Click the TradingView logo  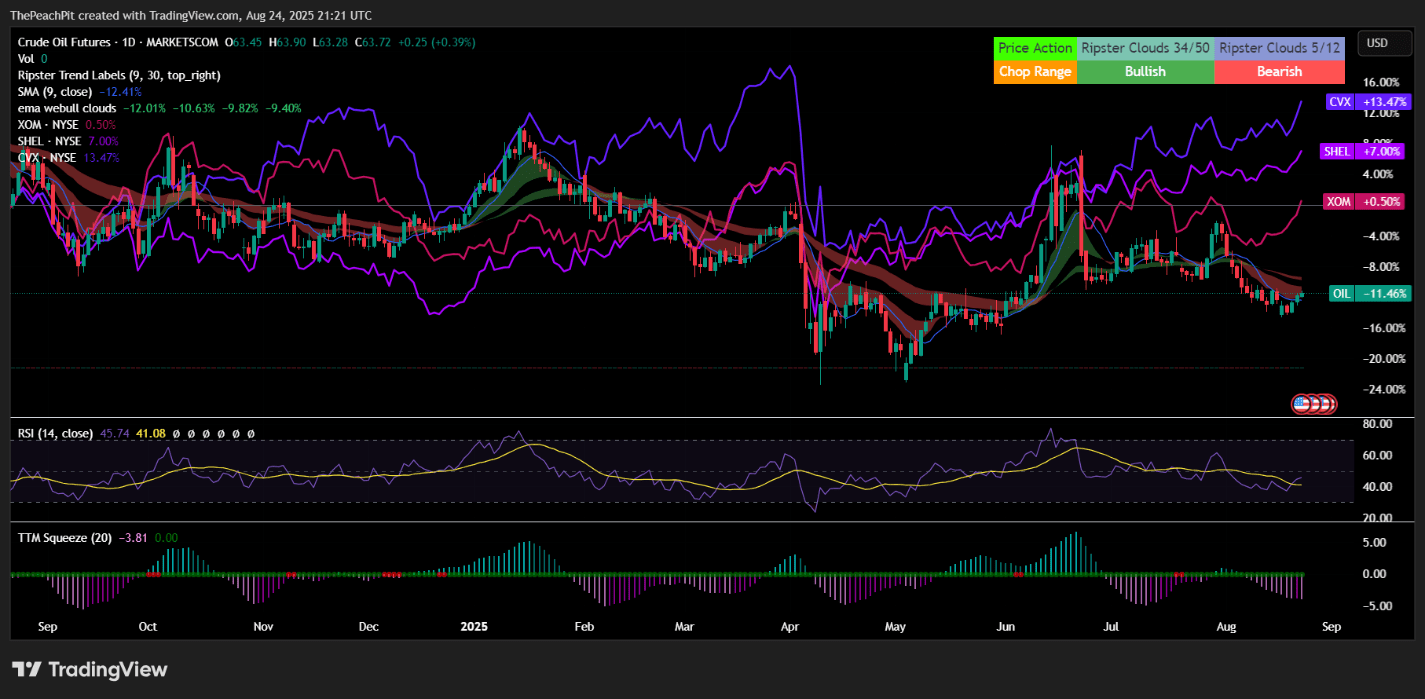pos(90,669)
